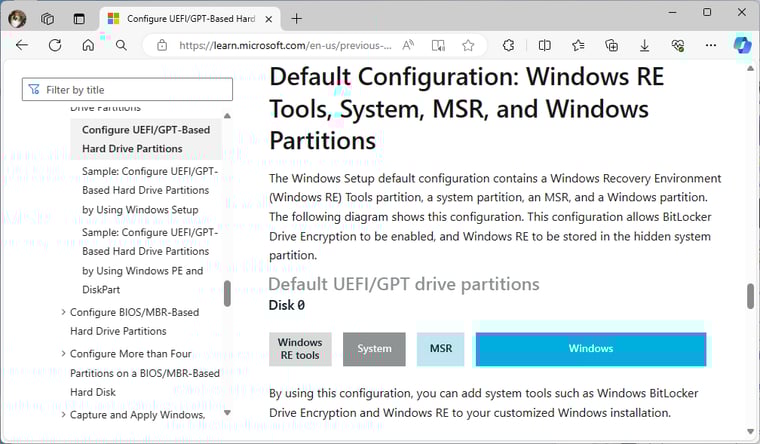The height and width of the screenshot is (444, 760).
Task: Open Sample using Windows Setup article
Action: tap(150, 190)
